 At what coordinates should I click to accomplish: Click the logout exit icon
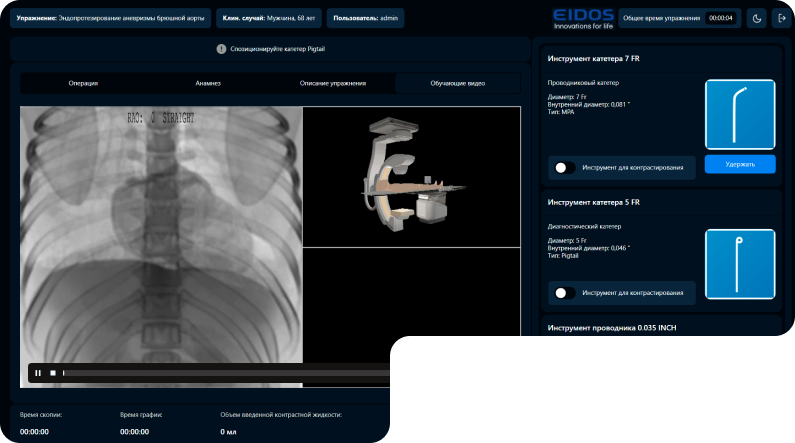tap(781, 18)
